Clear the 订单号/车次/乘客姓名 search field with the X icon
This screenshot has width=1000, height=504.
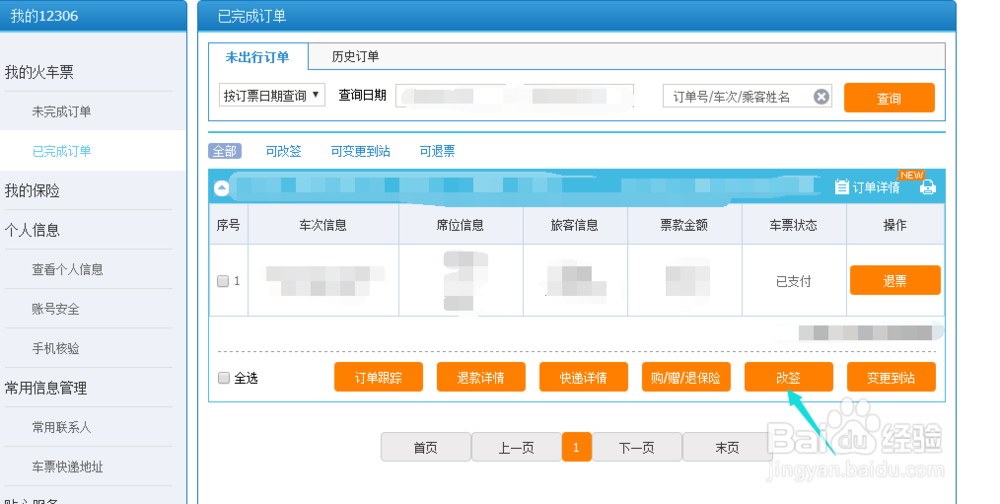coord(821,96)
